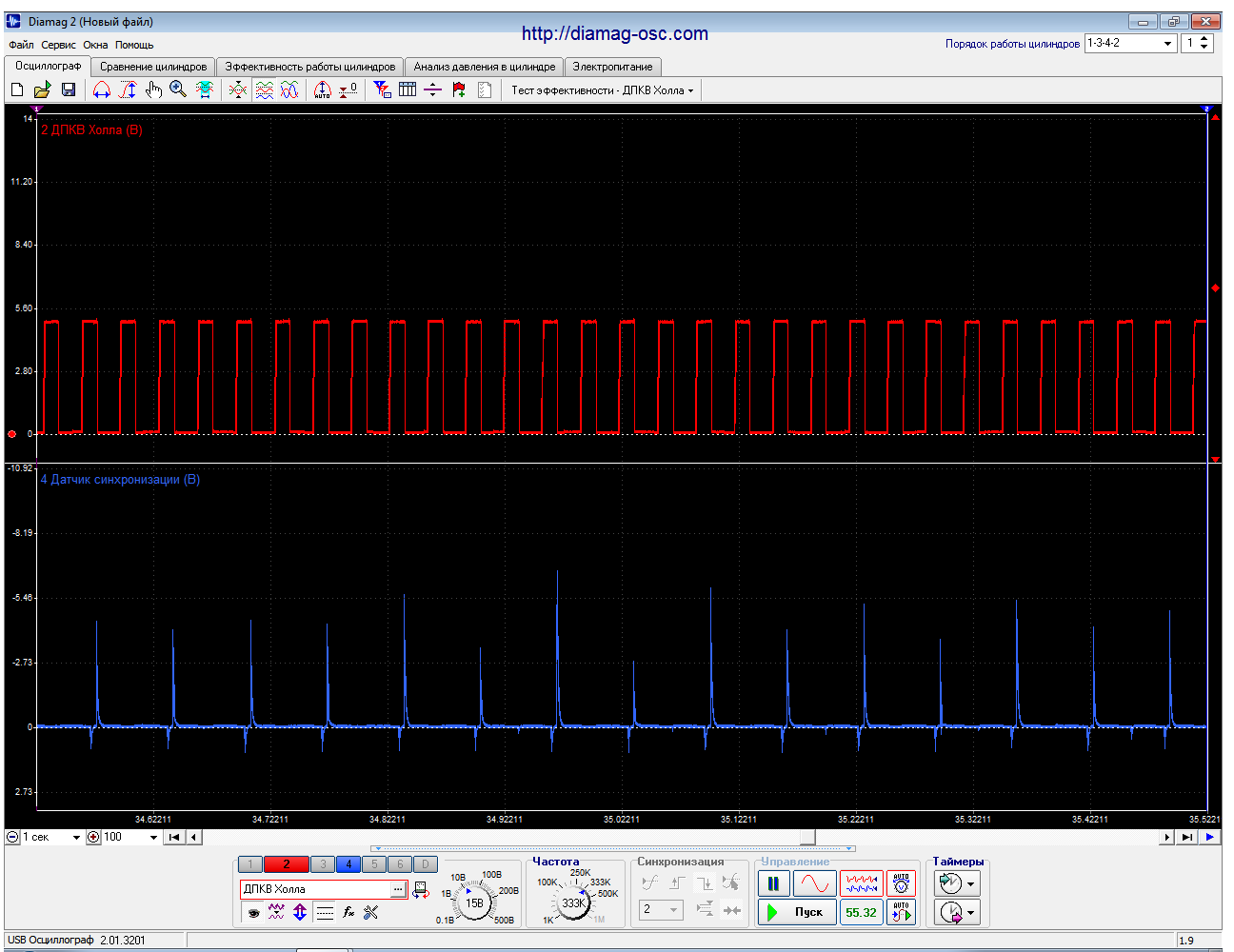Open the Анализ давления в цилиндре tab
This screenshot has height=952, width=1234.
(x=484, y=67)
